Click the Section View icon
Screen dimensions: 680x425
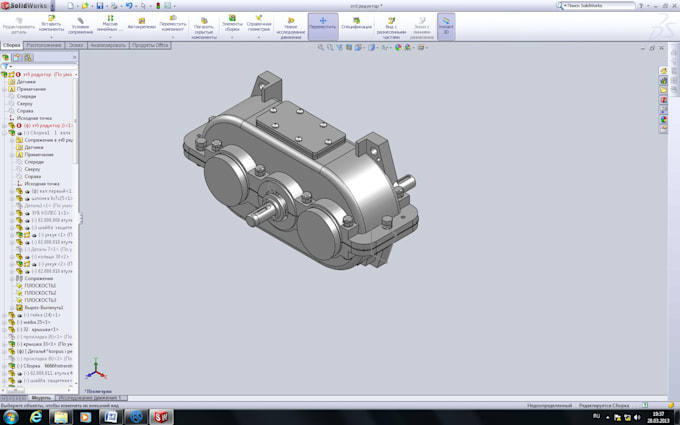pos(349,47)
